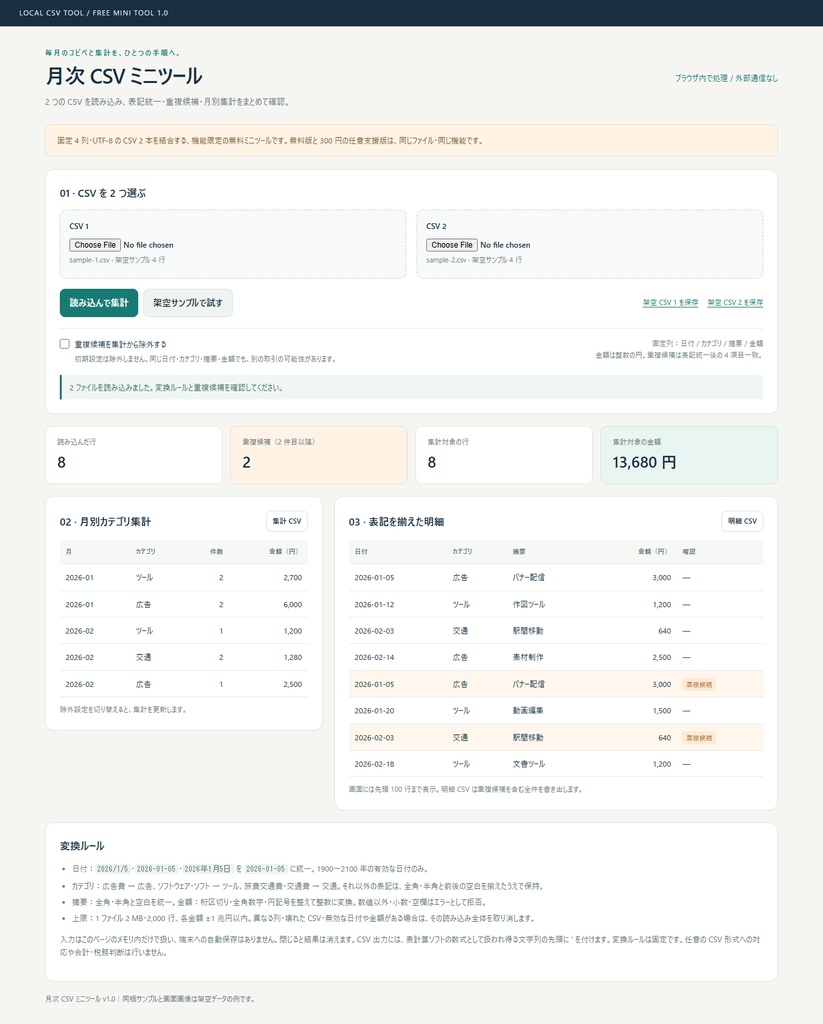Click the 1,280 amount in monthly summary
This screenshot has height=1024, width=823.
(x=293, y=658)
